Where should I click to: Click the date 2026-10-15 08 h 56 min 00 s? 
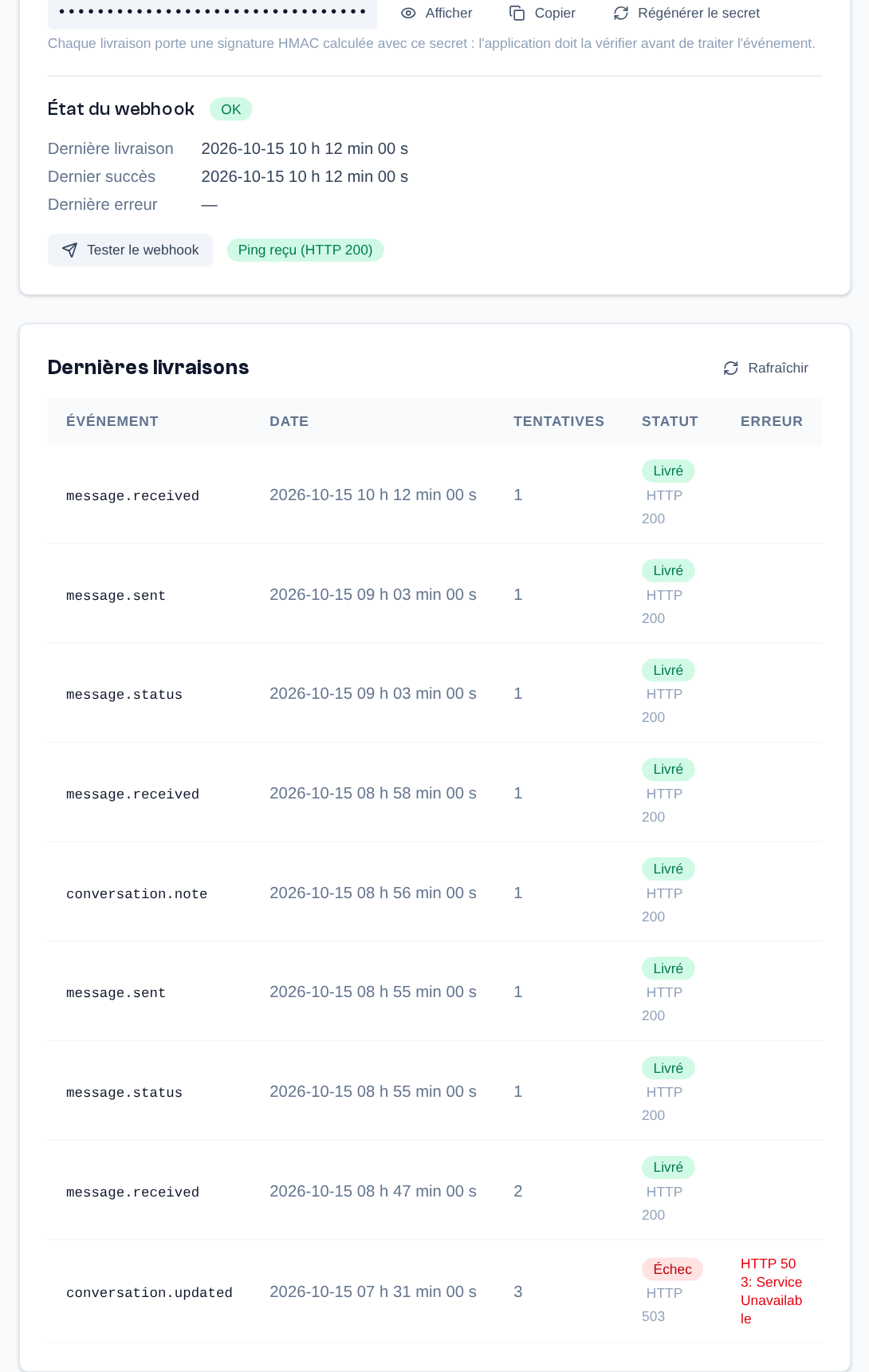(373, 893)
